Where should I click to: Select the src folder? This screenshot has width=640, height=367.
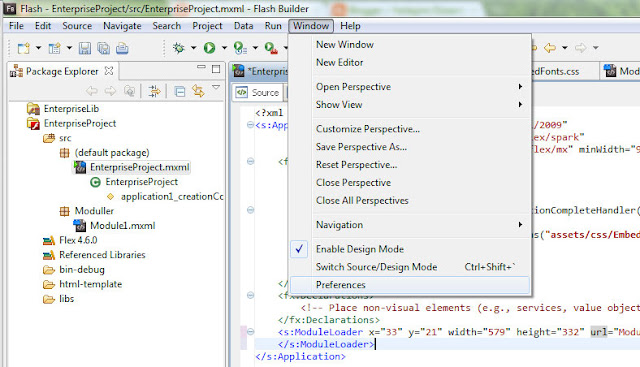pos(65,138)
